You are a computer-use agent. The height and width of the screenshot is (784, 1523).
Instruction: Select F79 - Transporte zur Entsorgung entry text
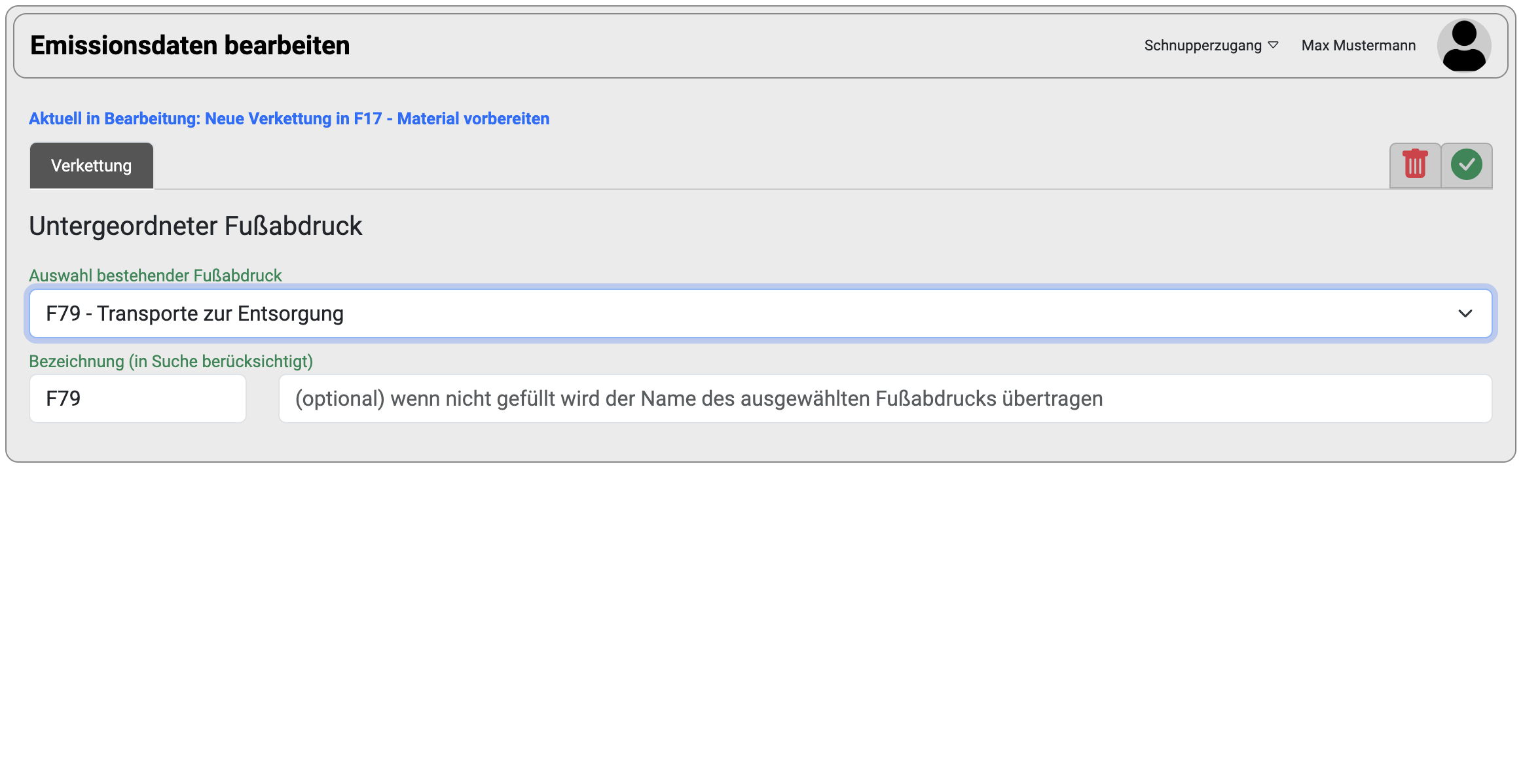[x=194, y=314]
